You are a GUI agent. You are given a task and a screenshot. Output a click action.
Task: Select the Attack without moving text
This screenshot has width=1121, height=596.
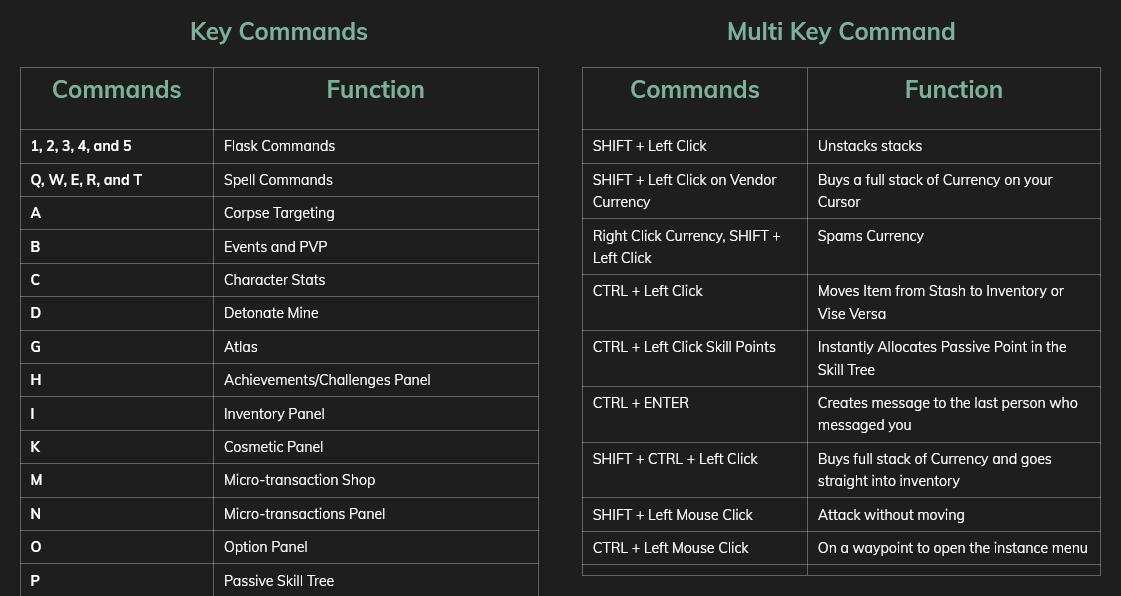click(891, 515)
